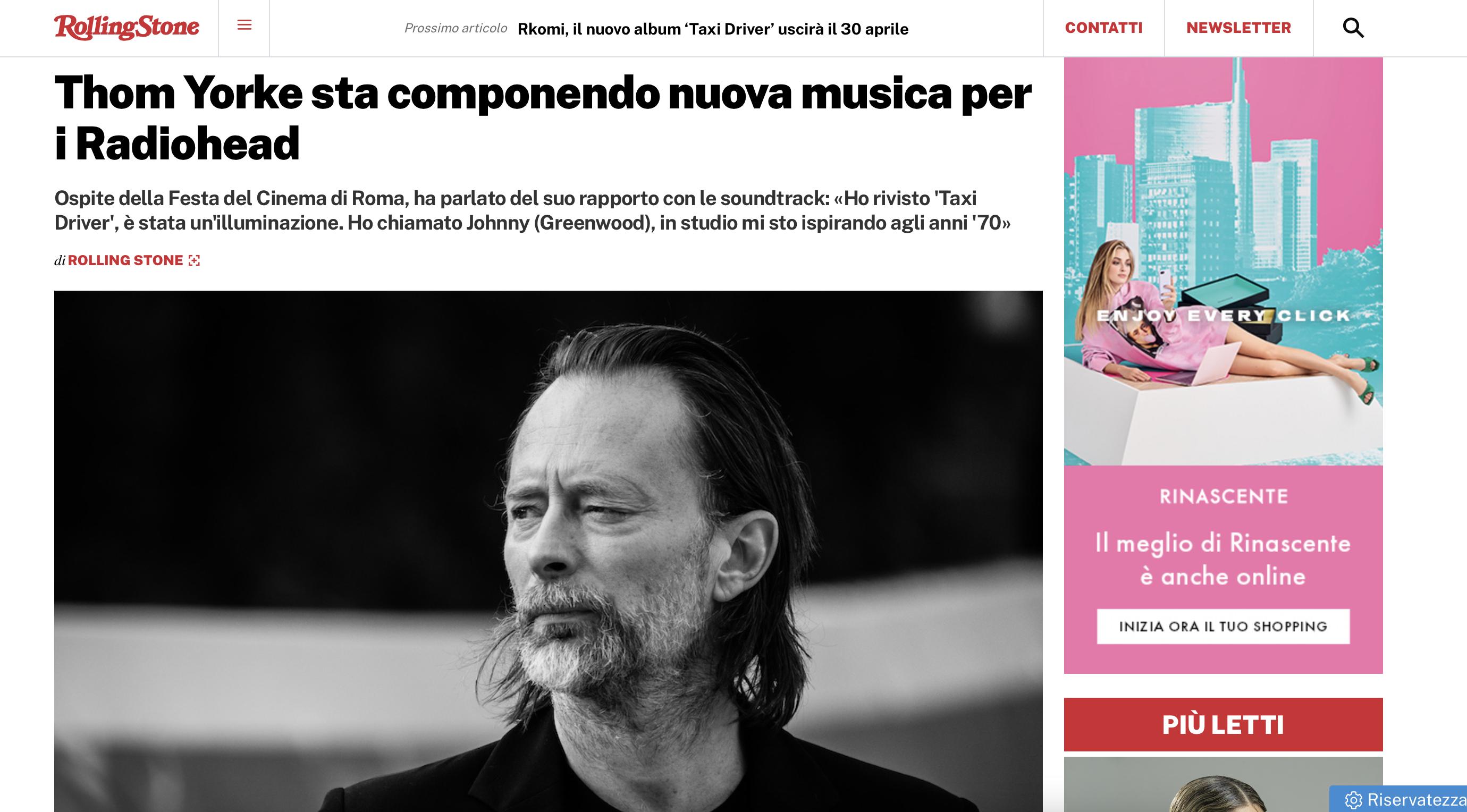The height and width of the screenshot is (812, 1467).
Task: Click the RINASCENTE brand text in ad
Action: (1223, 496)
